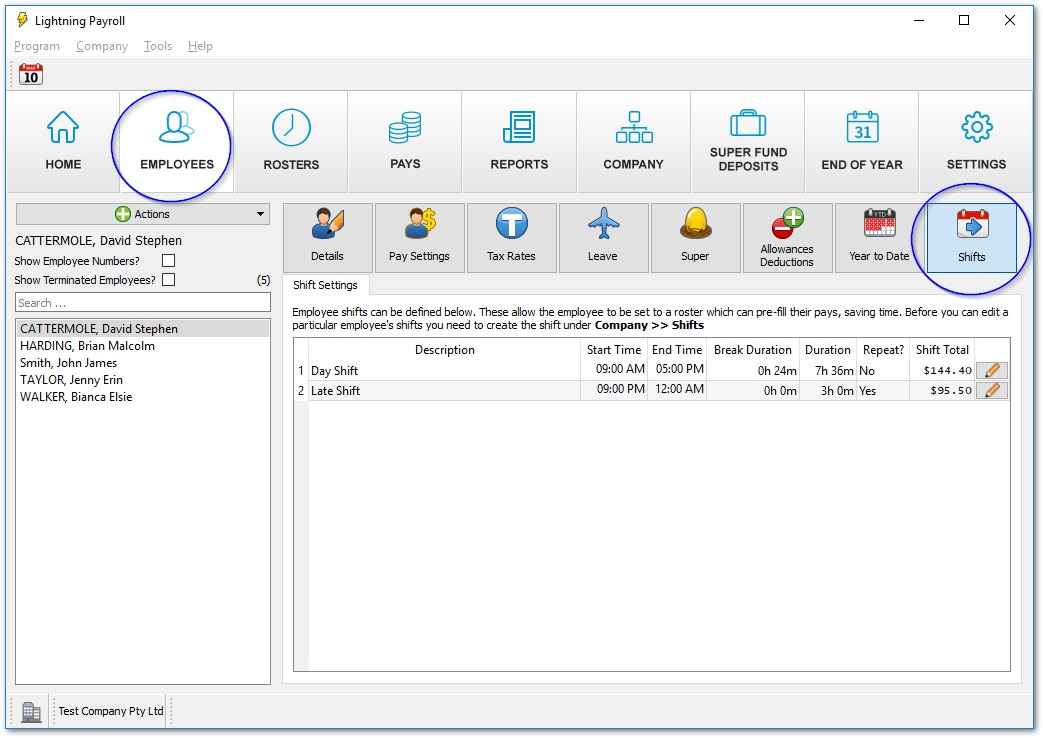Click the 3h 0m duration cell
The width and height of the screenshot is (1043, 738).
(827, 391)
